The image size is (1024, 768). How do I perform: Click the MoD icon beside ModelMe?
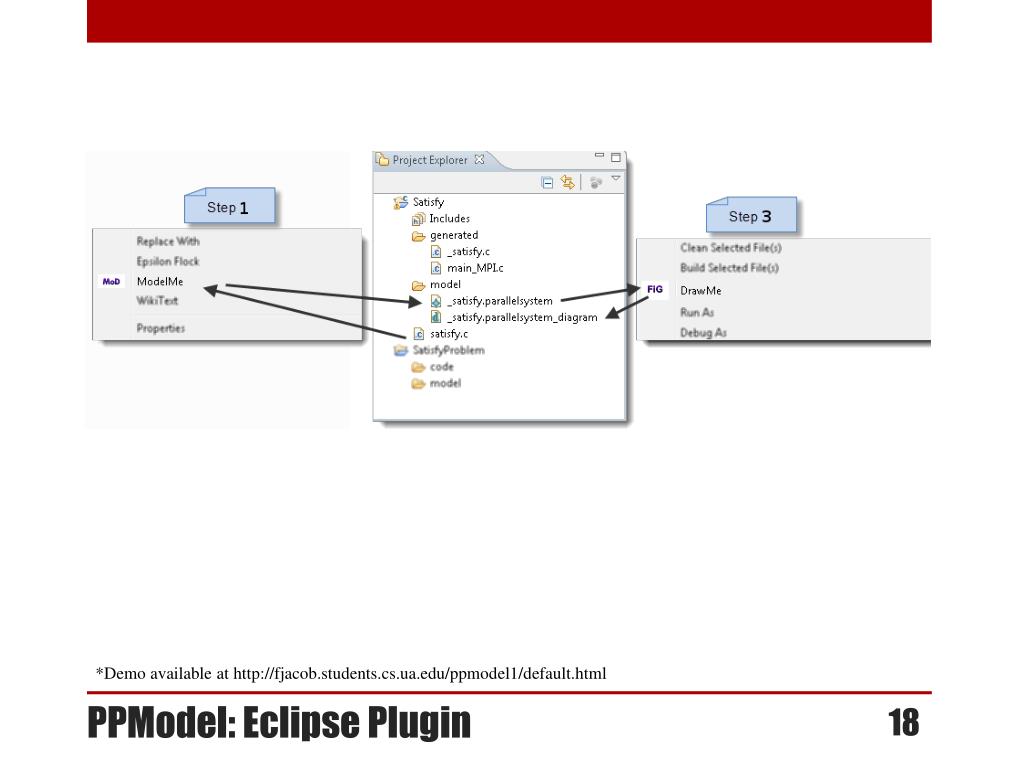[112, 281]
